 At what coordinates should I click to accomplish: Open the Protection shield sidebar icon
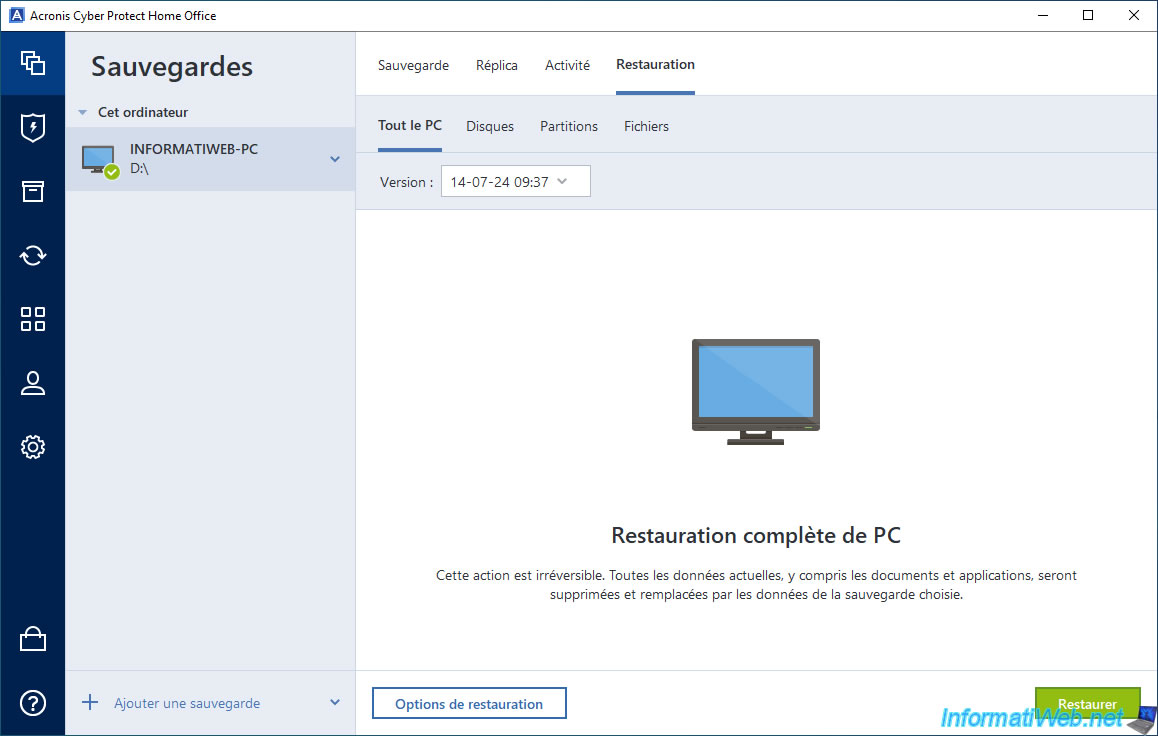[32, 128]
